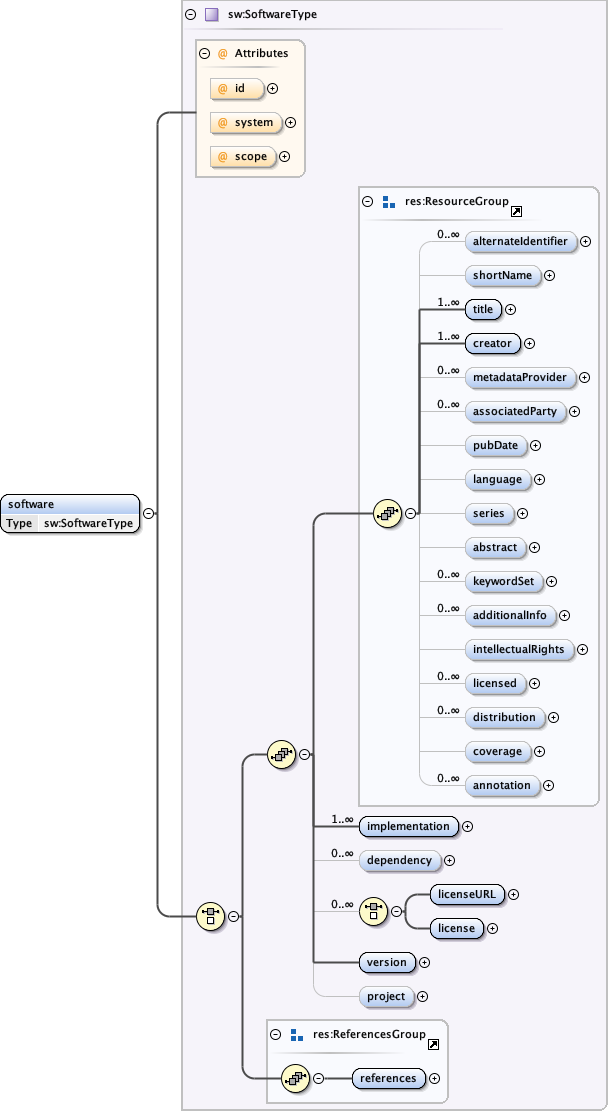The image size is (610, 1113).
Task: Click the choice compositor icon beside licenseURL
Action: coord(374,911)
